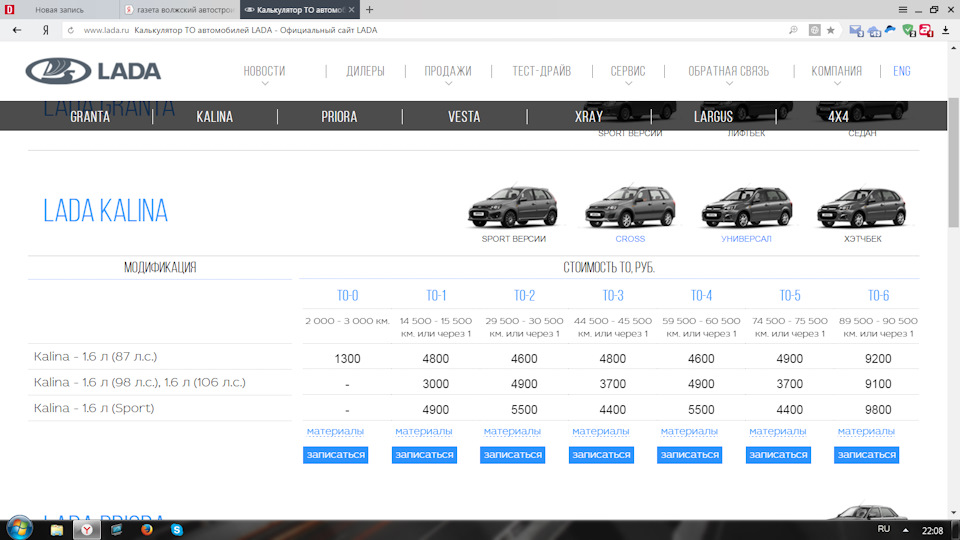Open the green shield AdGuard extension
The width and height of the screenshot is (960, 540).
point(909,30)
